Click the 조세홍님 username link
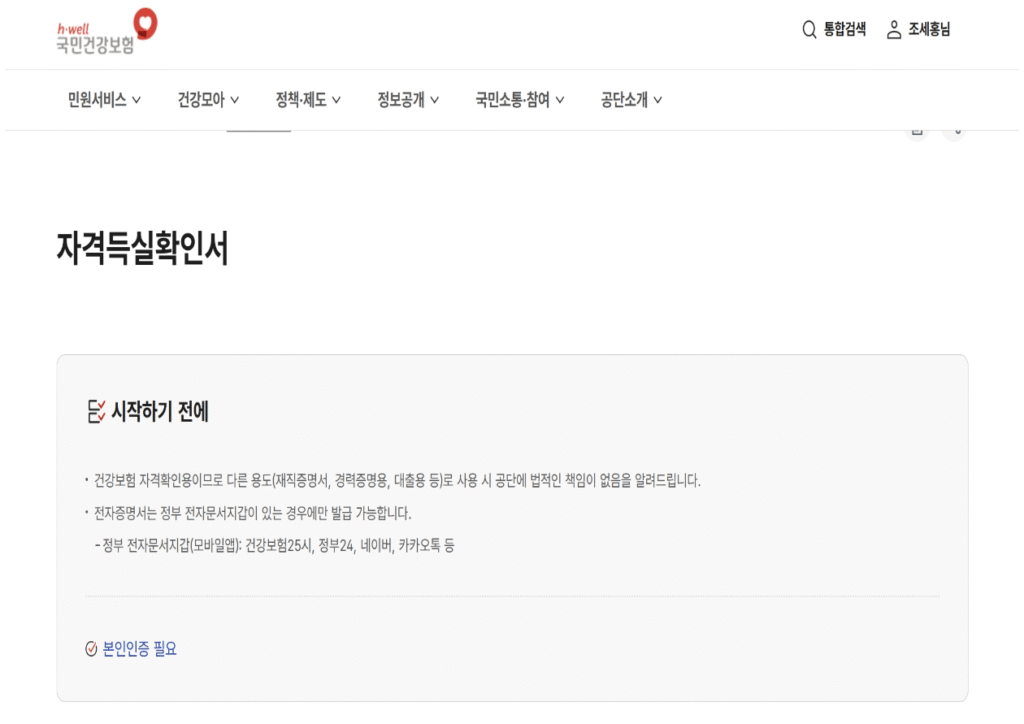 (929, 30)
